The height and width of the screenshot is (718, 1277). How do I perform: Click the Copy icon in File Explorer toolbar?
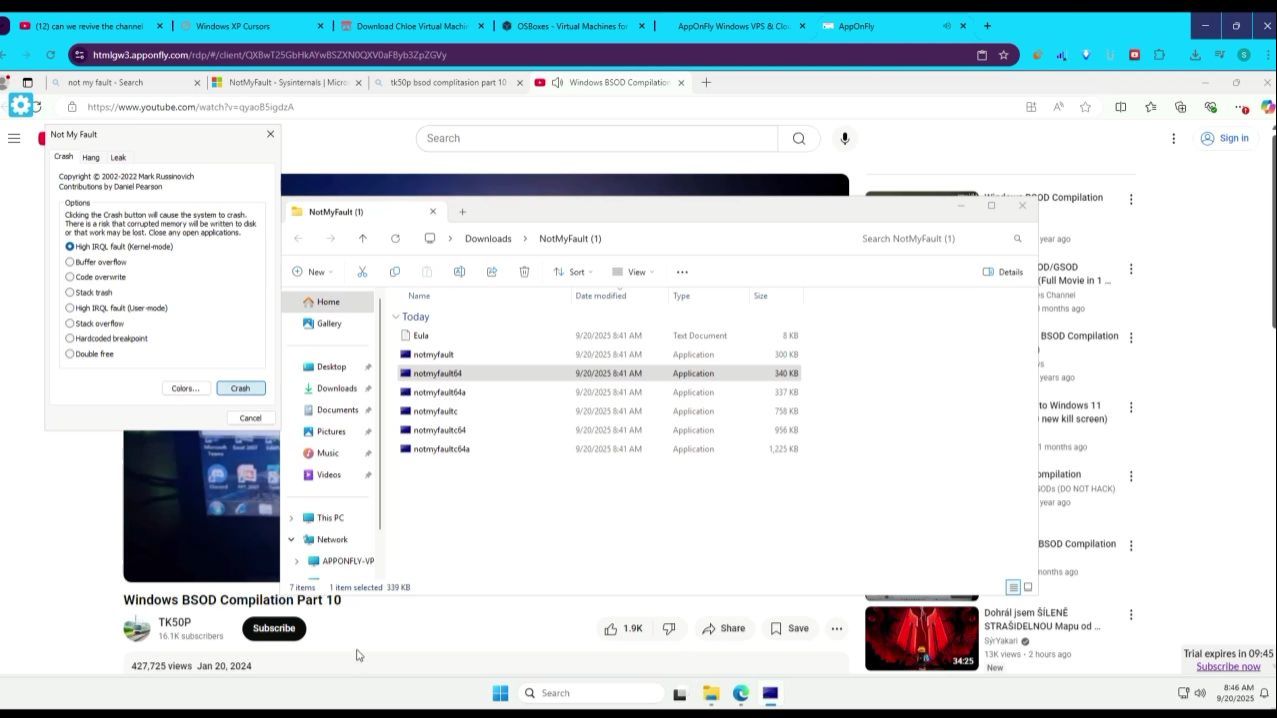point(395,272)
